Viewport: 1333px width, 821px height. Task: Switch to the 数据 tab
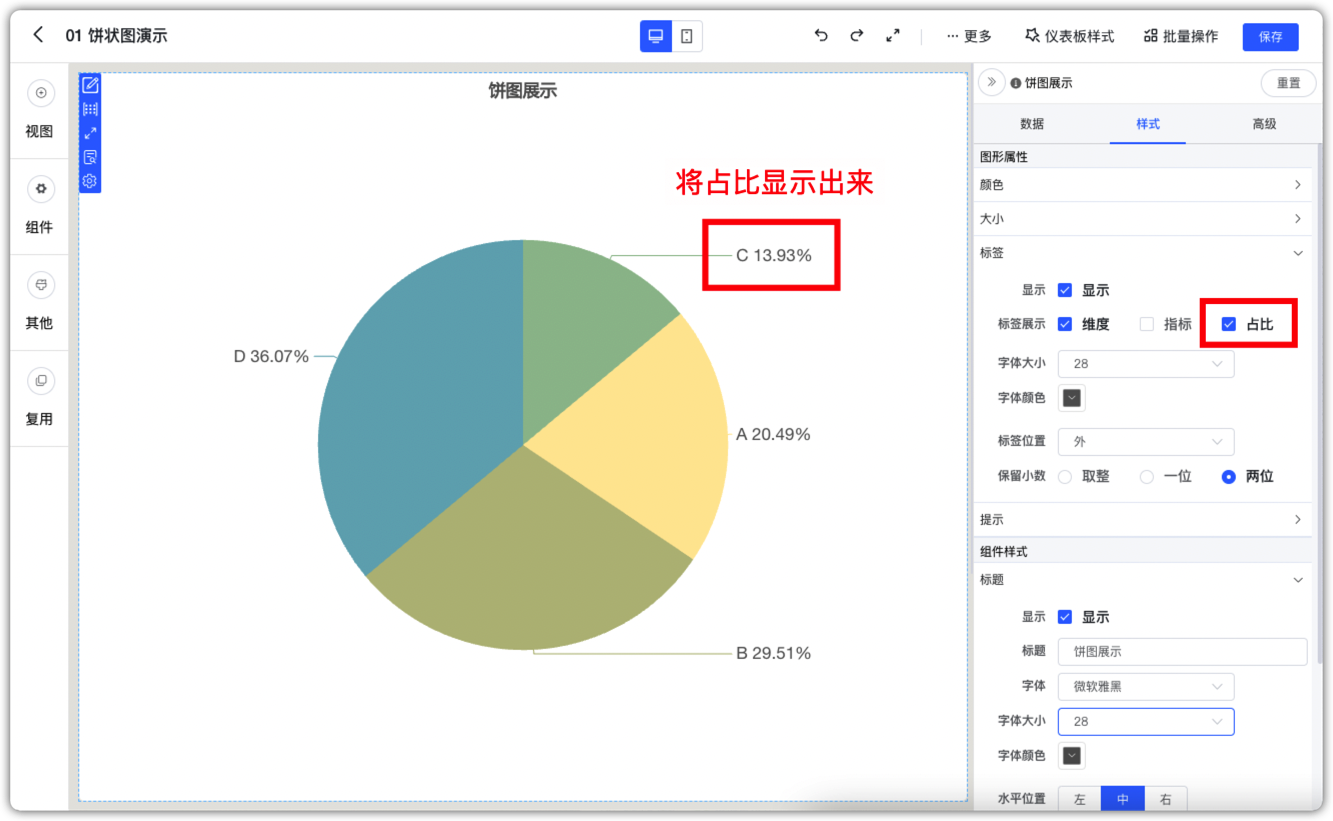point(1031,124)
